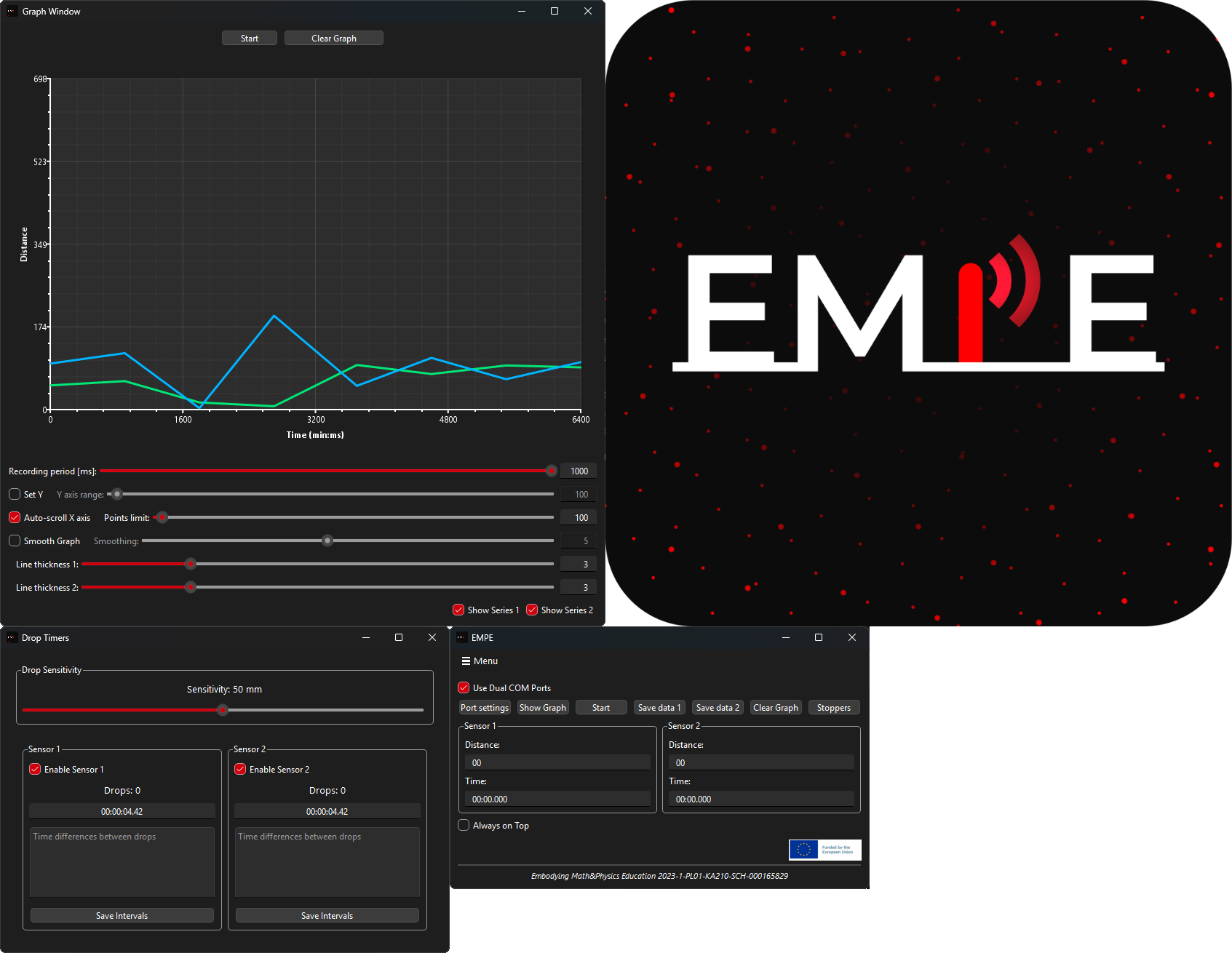Viewport: 1232px width, 953px height.
Task: Click Sensor 2 'Drops: 0' text
Action: click(x=327, y=790)
